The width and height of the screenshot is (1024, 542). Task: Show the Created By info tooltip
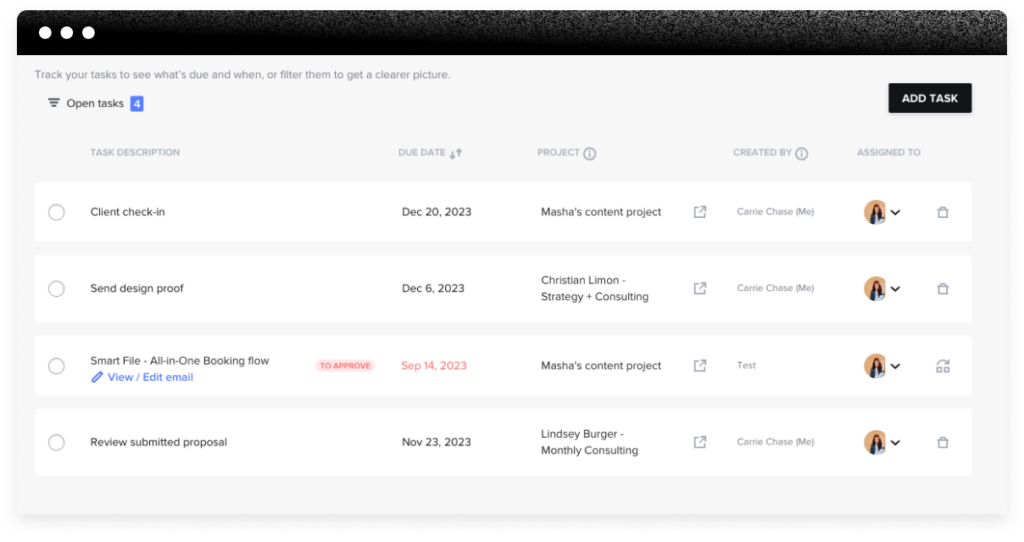pos(801,153)
